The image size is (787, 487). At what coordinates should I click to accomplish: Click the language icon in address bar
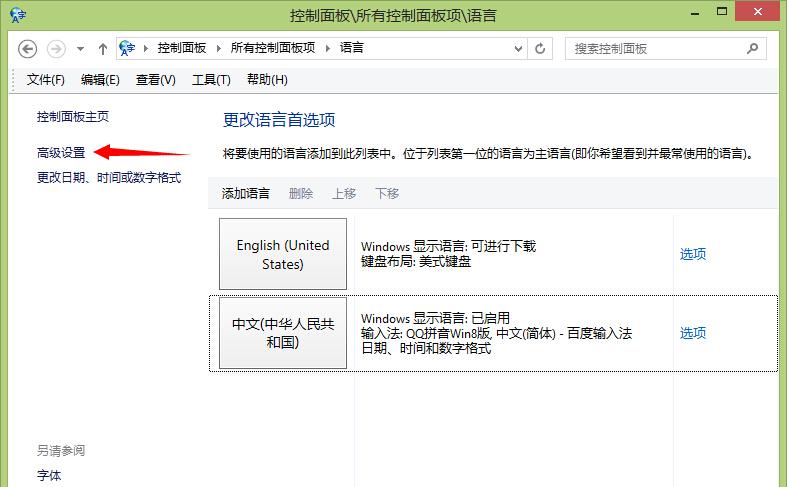coord(127,48)
